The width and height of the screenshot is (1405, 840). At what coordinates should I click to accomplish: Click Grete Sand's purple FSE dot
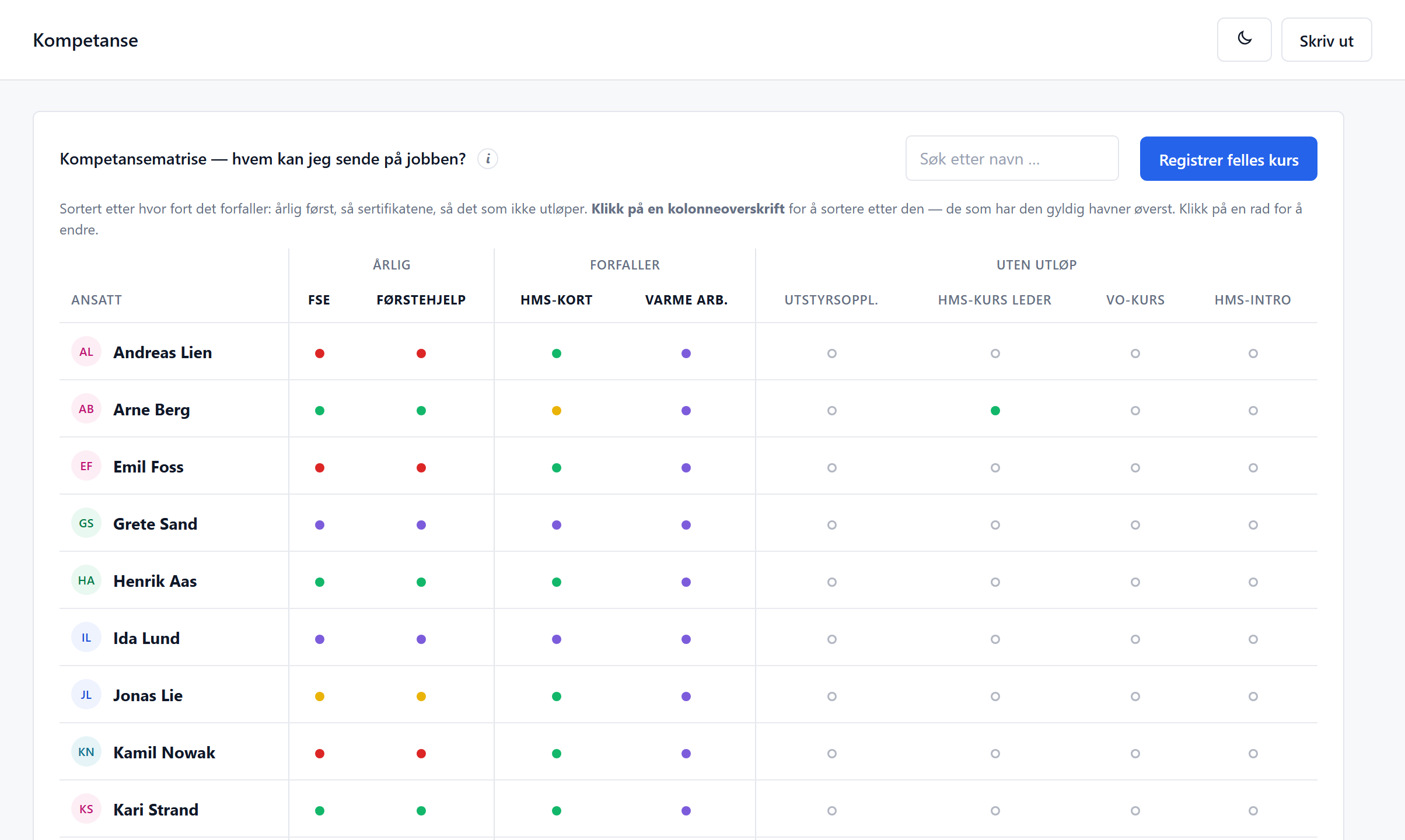[x=320, y=525]
